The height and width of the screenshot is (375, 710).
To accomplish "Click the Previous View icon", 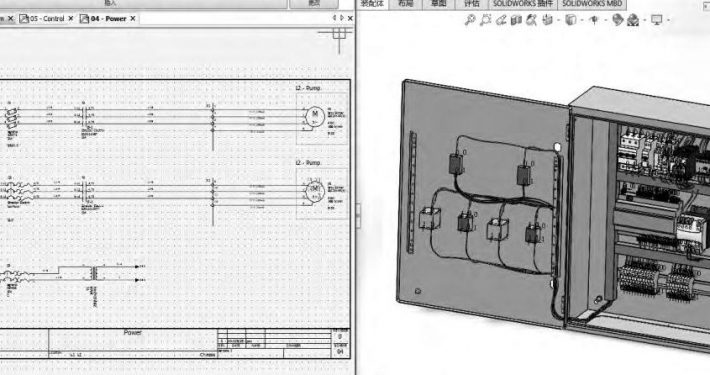I will [x=501, y=20].
